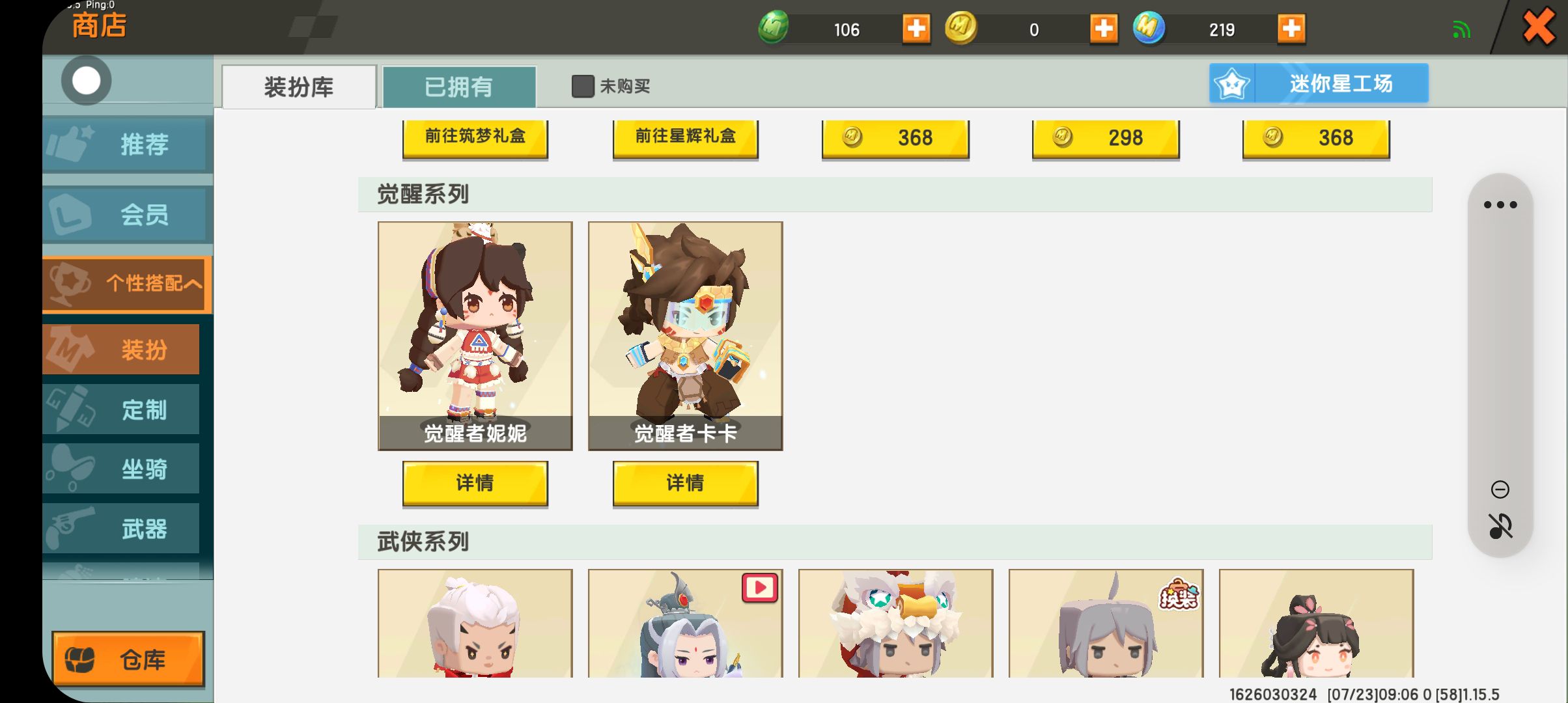
Task: Open 详情 for 觉醒者妮妮
Action: 475,483
